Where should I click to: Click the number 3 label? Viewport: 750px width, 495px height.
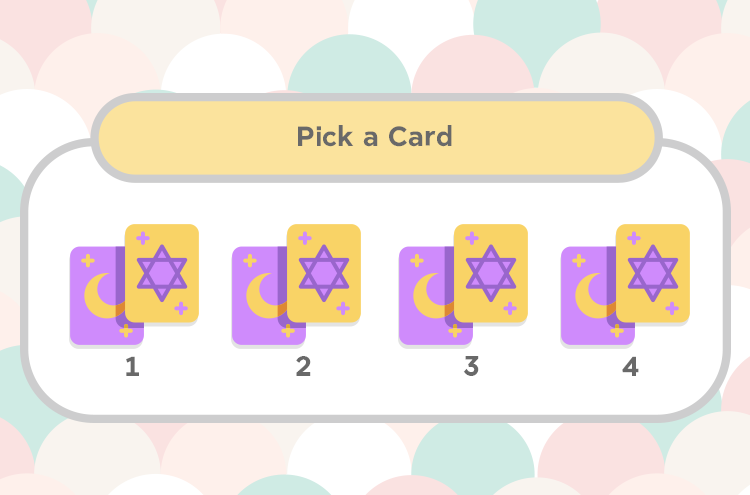(471, 367)
